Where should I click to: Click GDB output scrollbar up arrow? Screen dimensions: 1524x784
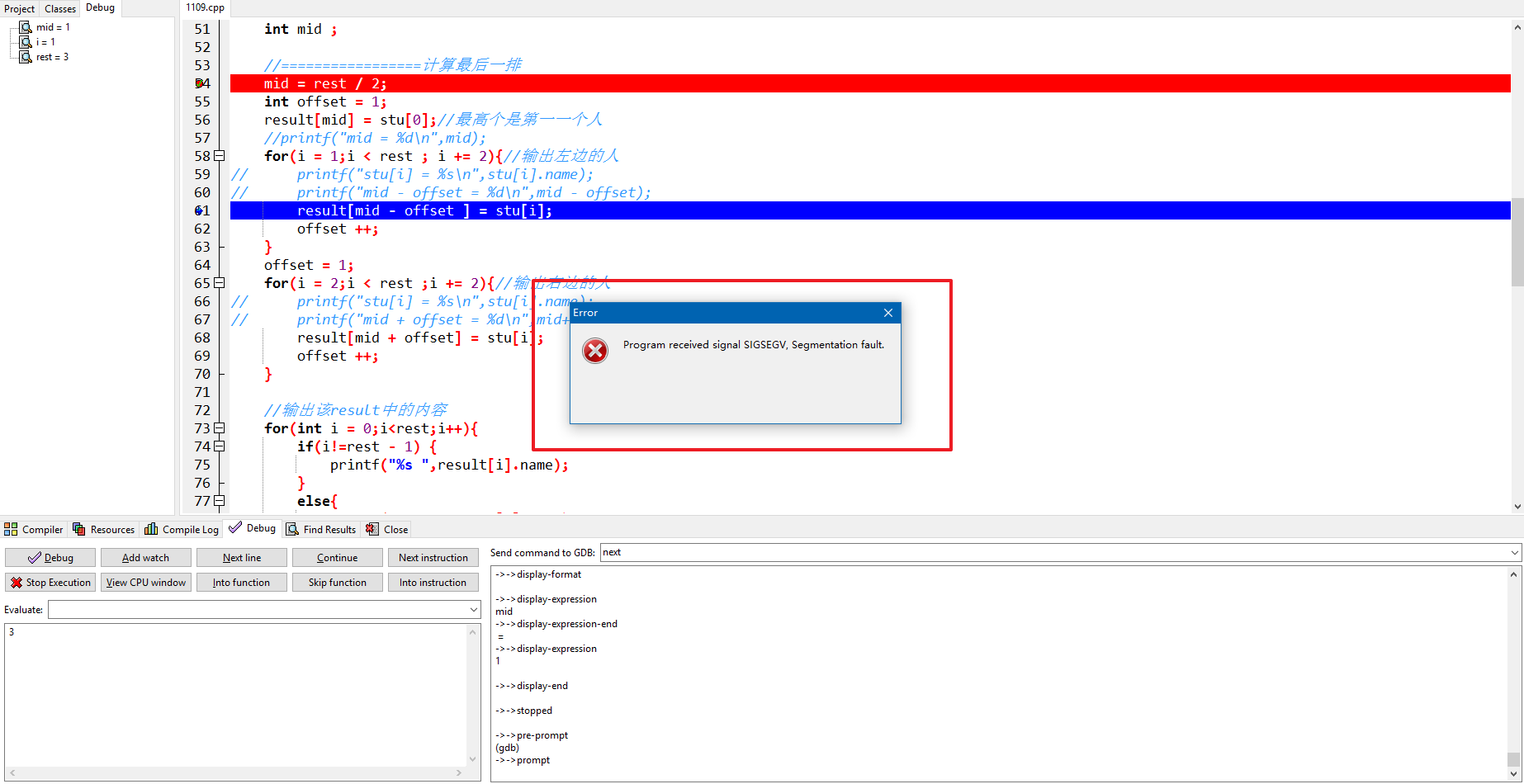coord(1514,574)
